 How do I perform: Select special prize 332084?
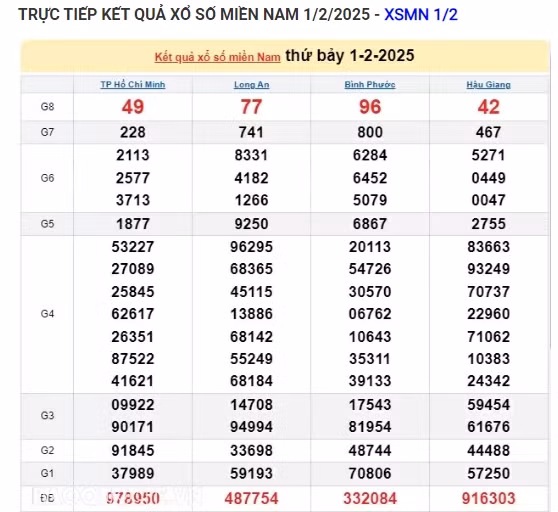[370, 498]
